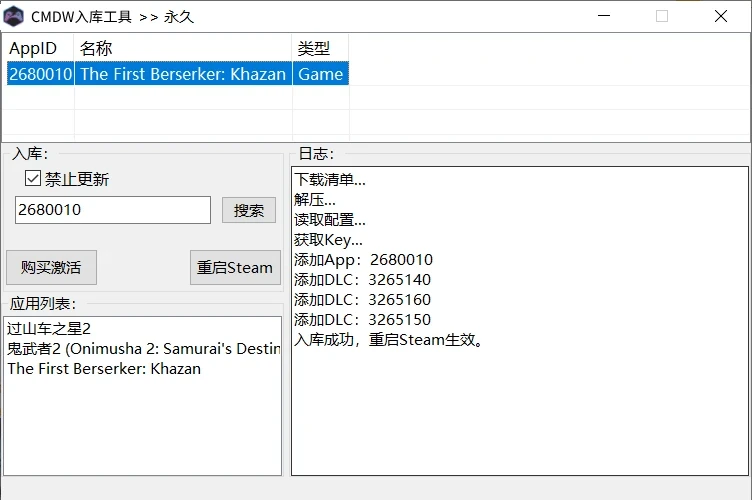Click the 购买激活 button

[x=51, y=267]
